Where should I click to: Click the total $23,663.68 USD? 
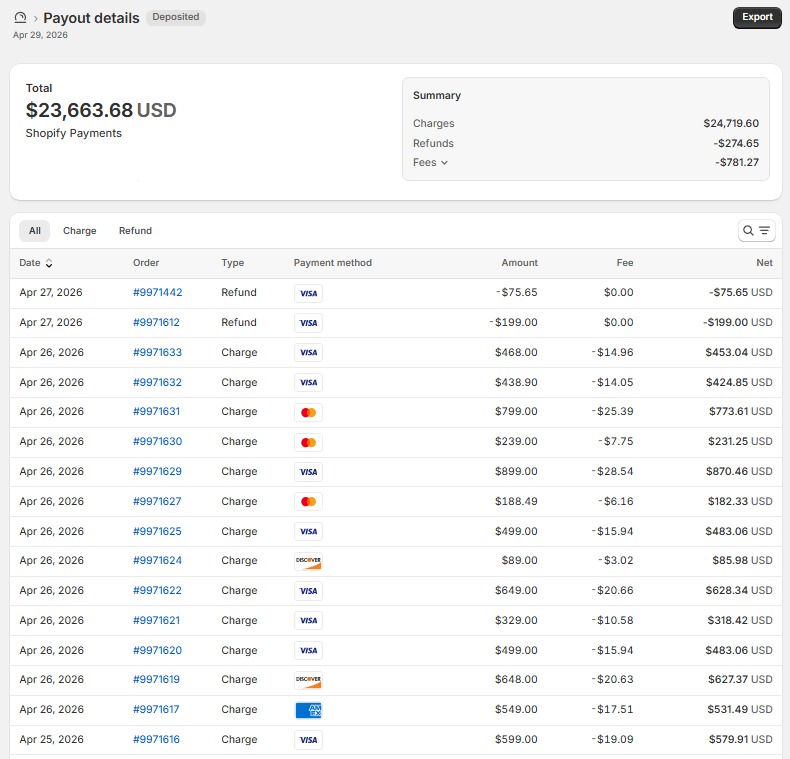(101, 110)
